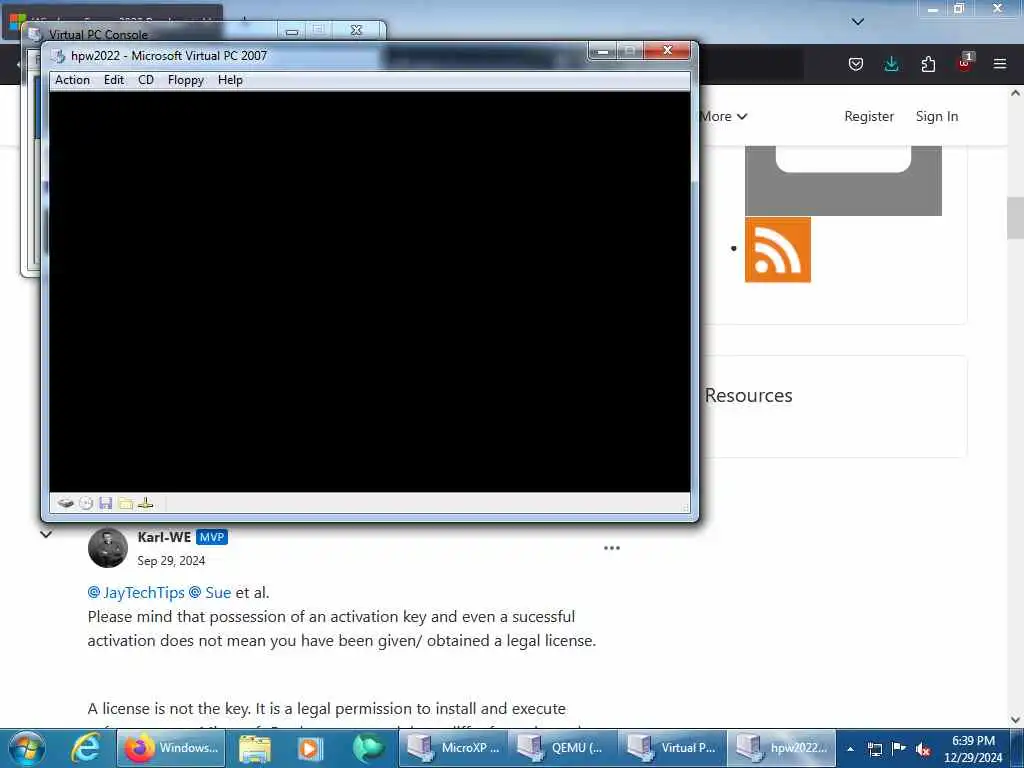Viewport: 1024px width, 768px height.
Task: Open the Action menu in Virtual PC
Action: pos(72,80)
